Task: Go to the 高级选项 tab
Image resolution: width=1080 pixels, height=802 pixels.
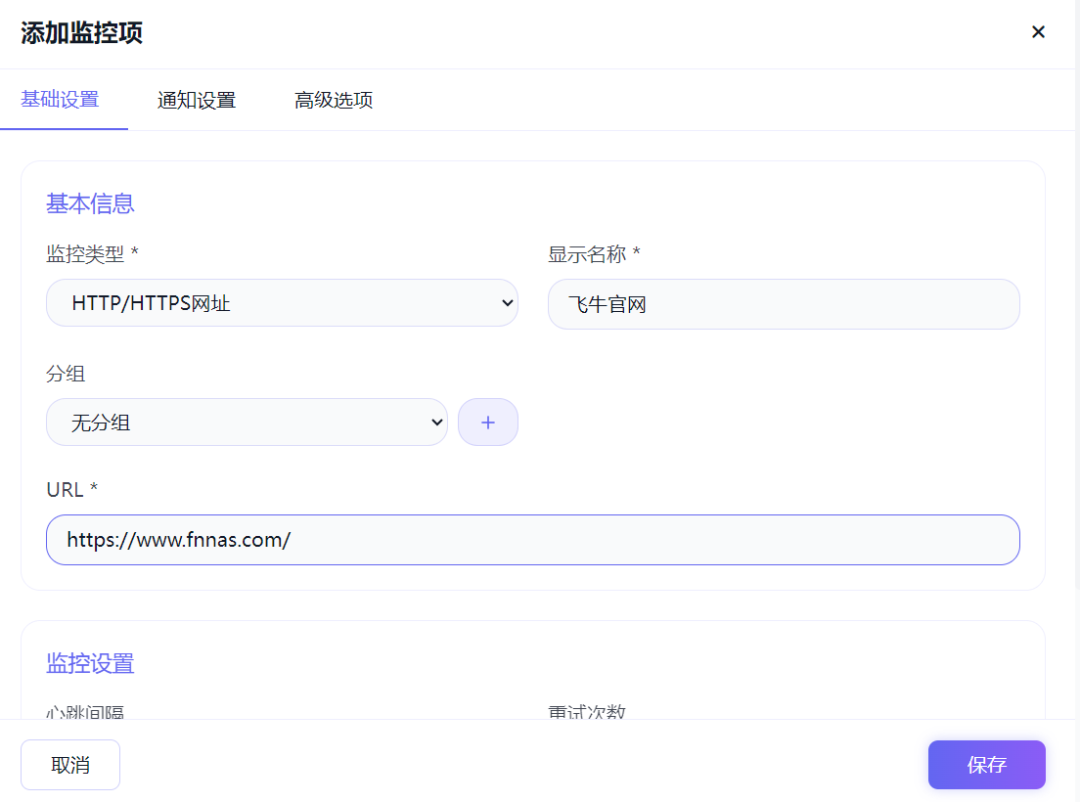Action: pos(333,101)
